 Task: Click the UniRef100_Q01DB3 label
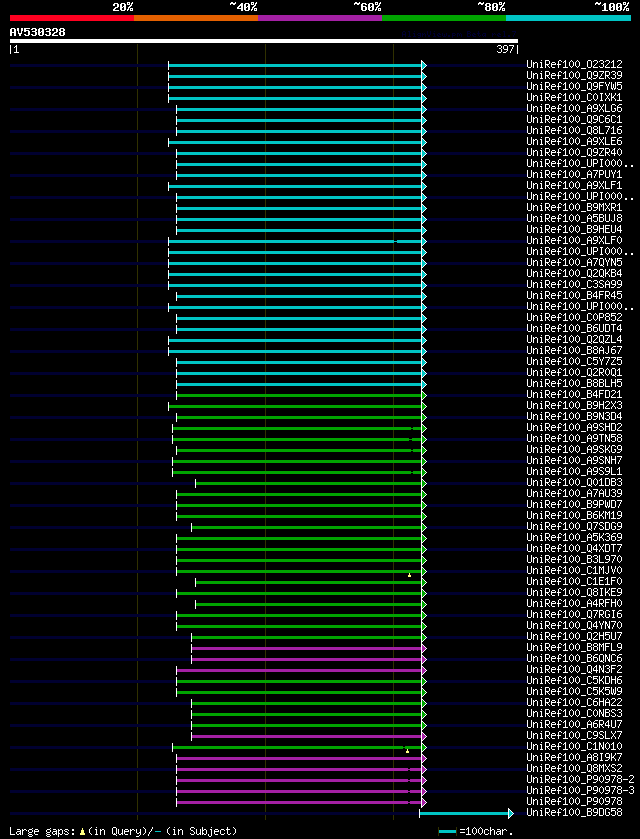tap(574, 483)
